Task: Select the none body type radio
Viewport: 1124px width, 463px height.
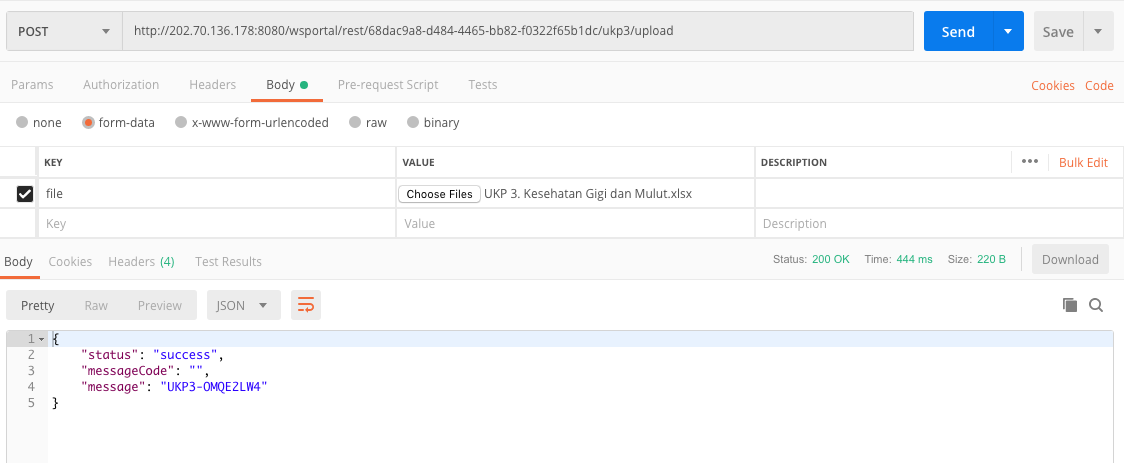Action: pos(22,123)
